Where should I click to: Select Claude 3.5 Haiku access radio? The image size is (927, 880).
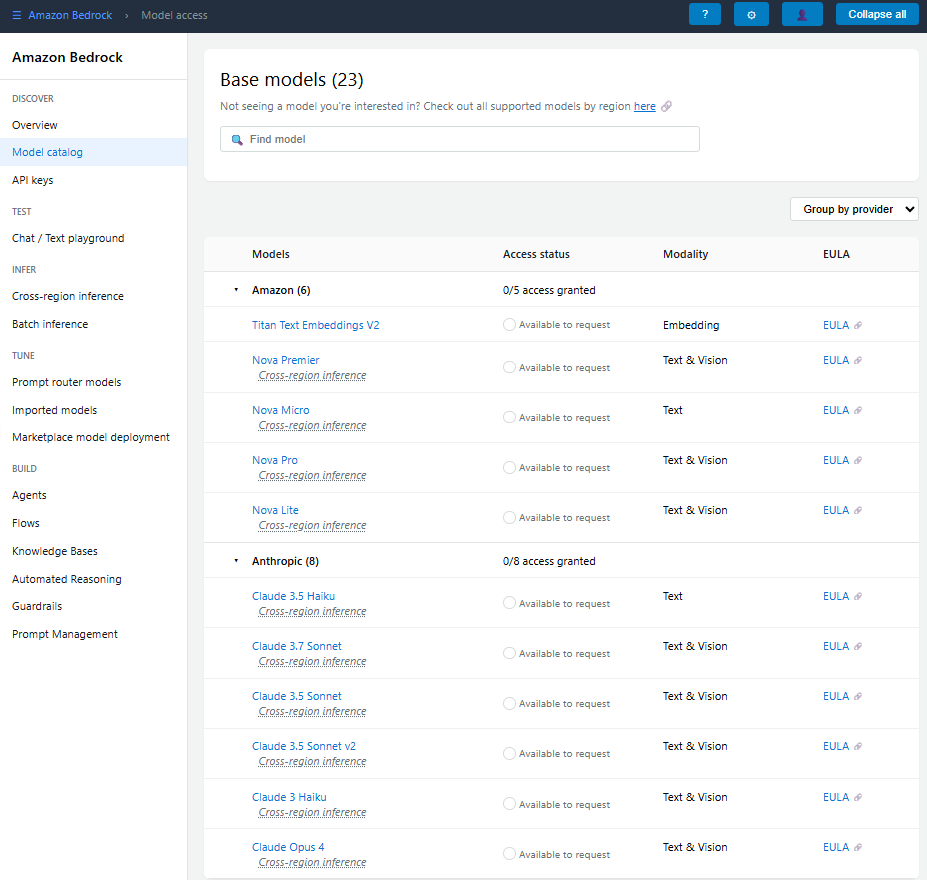point(509,603)
